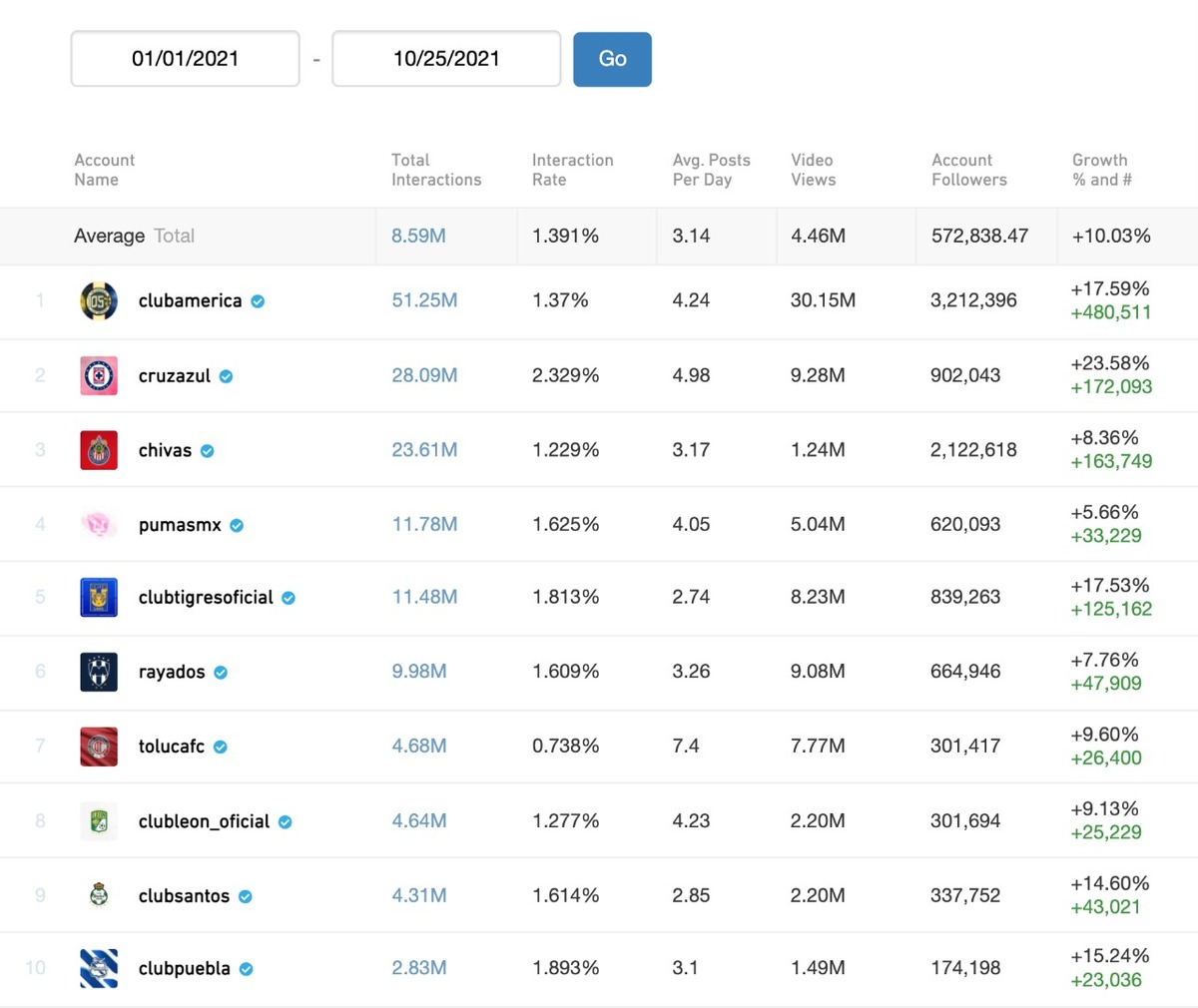This screenshot has width=1198, height=1008.
Task: Open the tolucafc account link
Action: pos(172,746)
